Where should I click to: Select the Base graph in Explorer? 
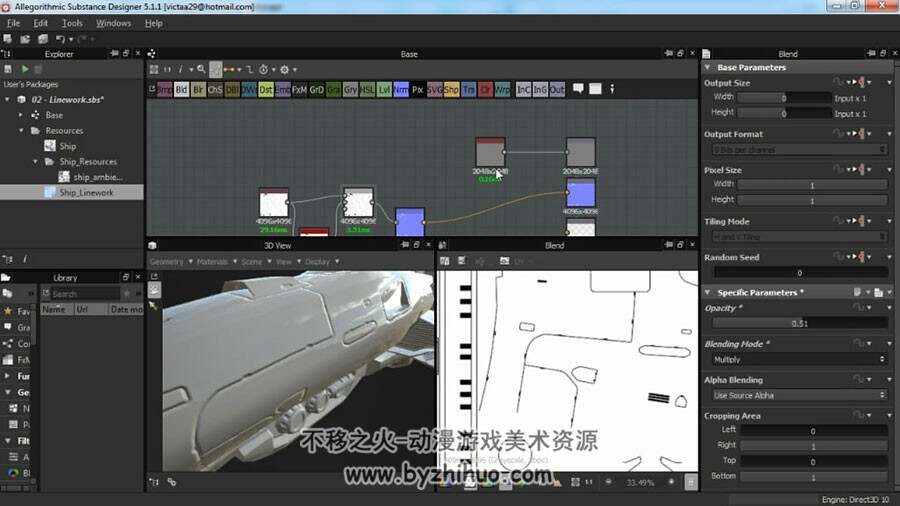pos(54,115)
